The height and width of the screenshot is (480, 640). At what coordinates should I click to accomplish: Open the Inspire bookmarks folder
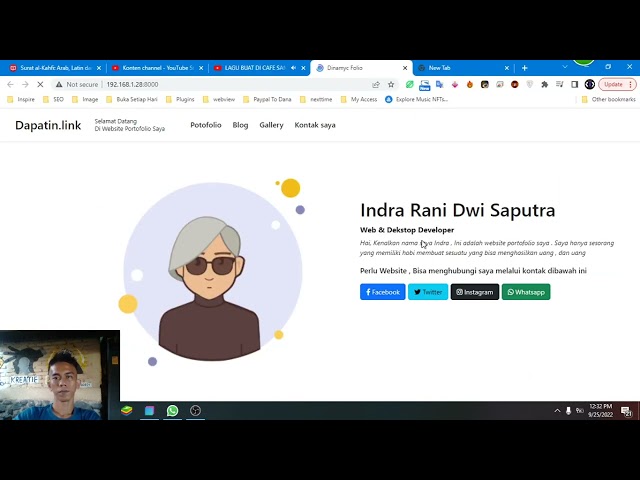click(21, 99)
